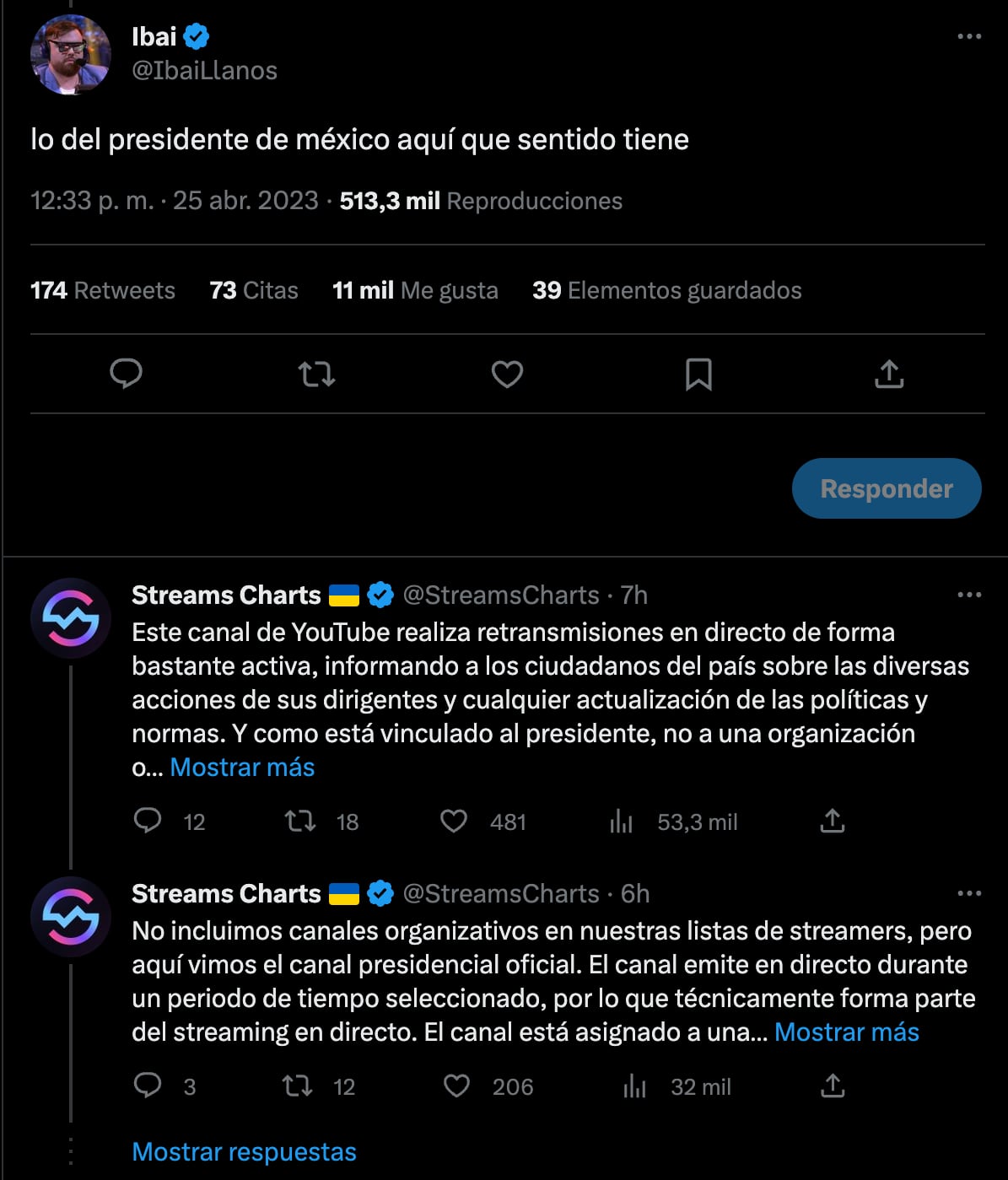The height and width of the screenshot is (1180, 1008).
Task: Expand second Streams Charts reply with Mostrar más
Action: pyautogui.click(x=846, y=1032)
